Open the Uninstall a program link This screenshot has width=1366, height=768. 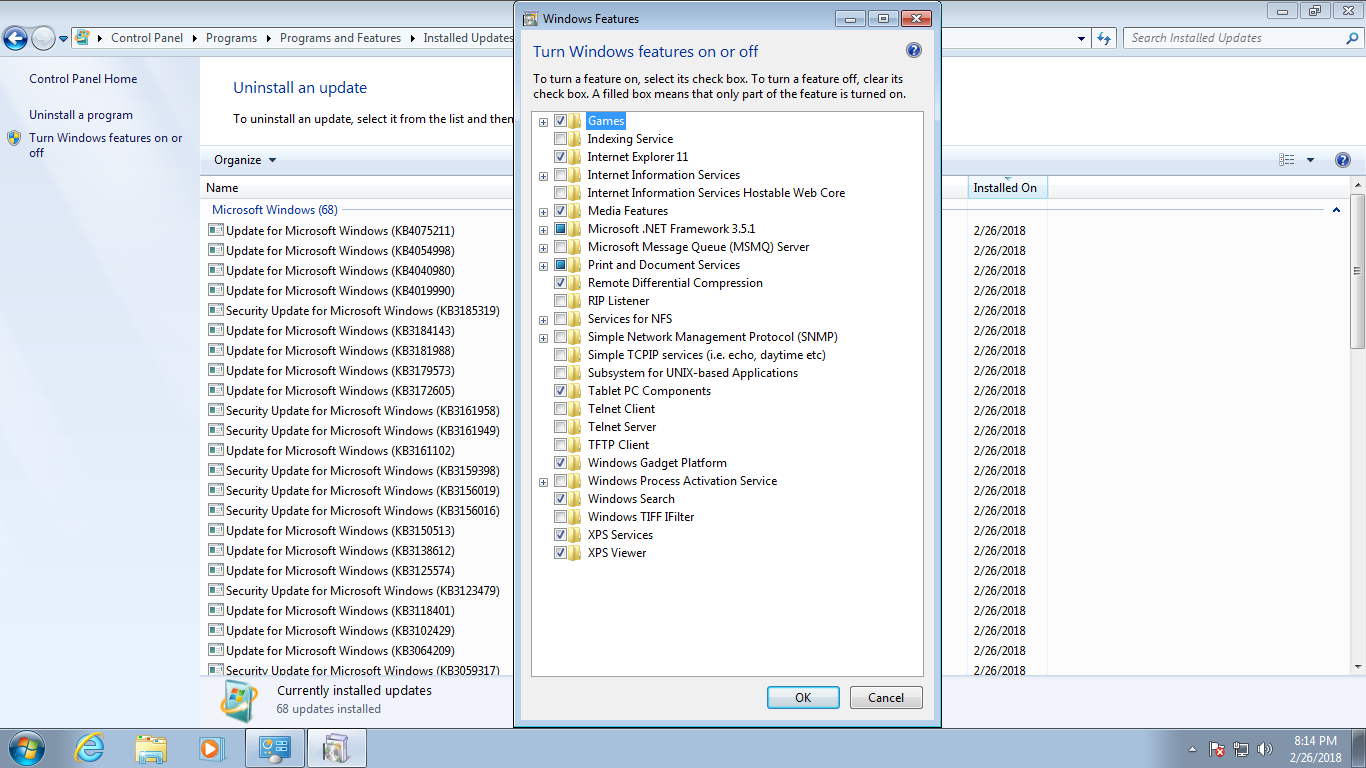point(81,115)
